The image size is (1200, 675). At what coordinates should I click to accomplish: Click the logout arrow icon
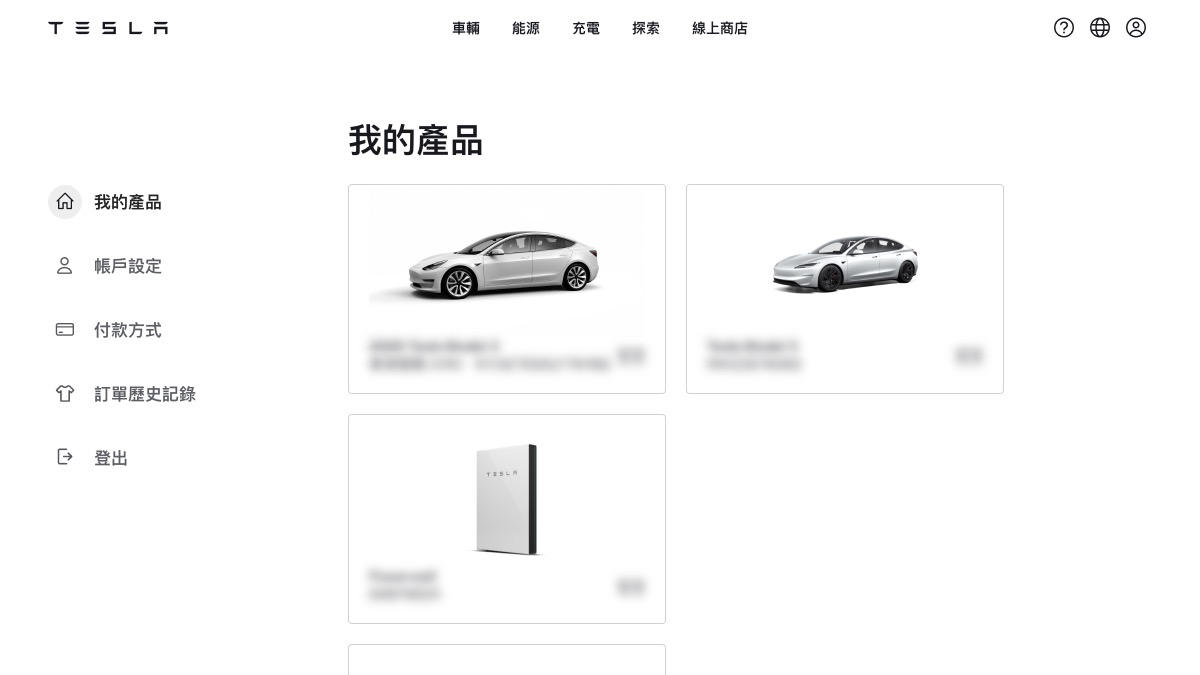click(65, 457)
